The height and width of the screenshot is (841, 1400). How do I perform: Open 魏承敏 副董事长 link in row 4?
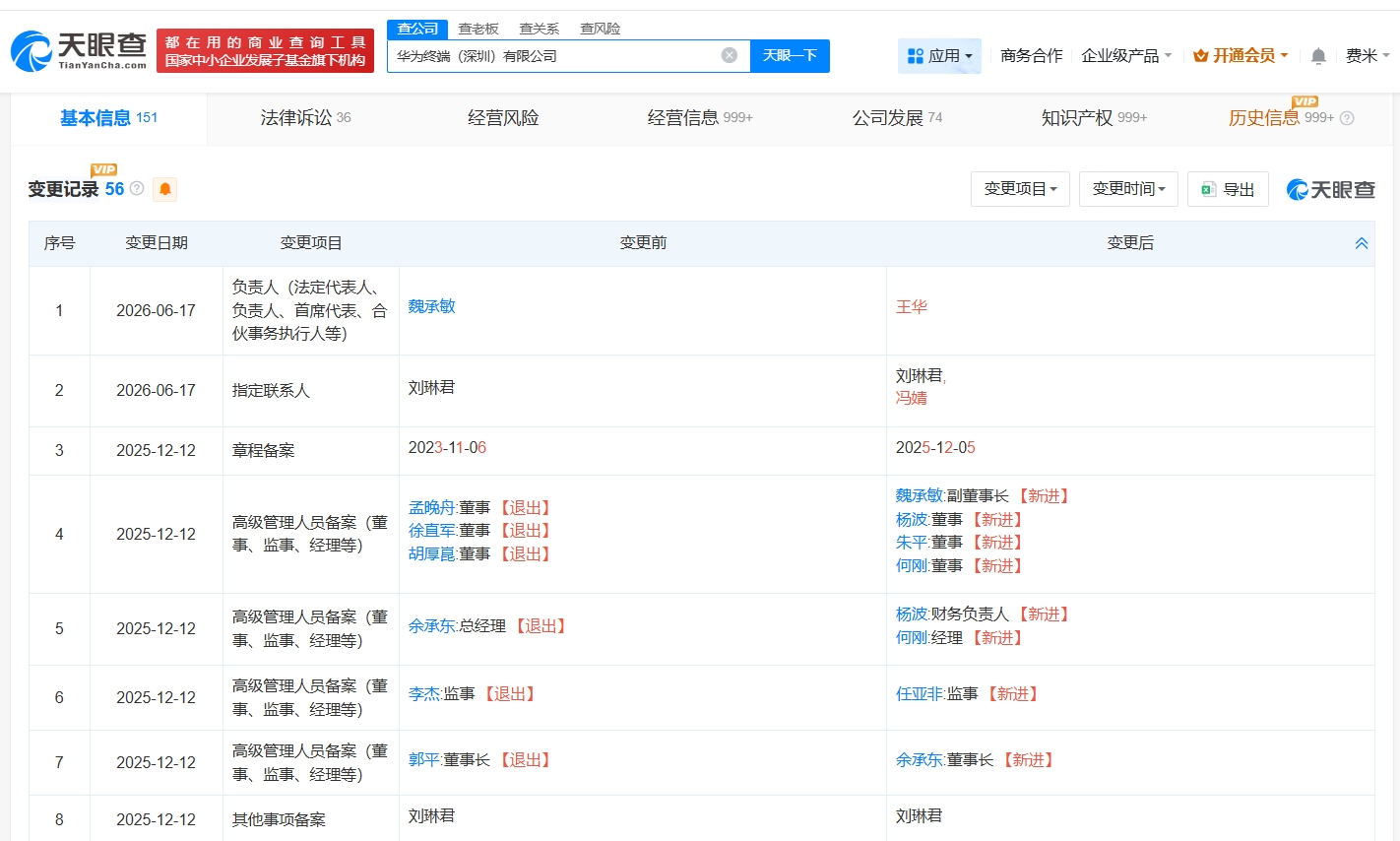click(919, 496)
